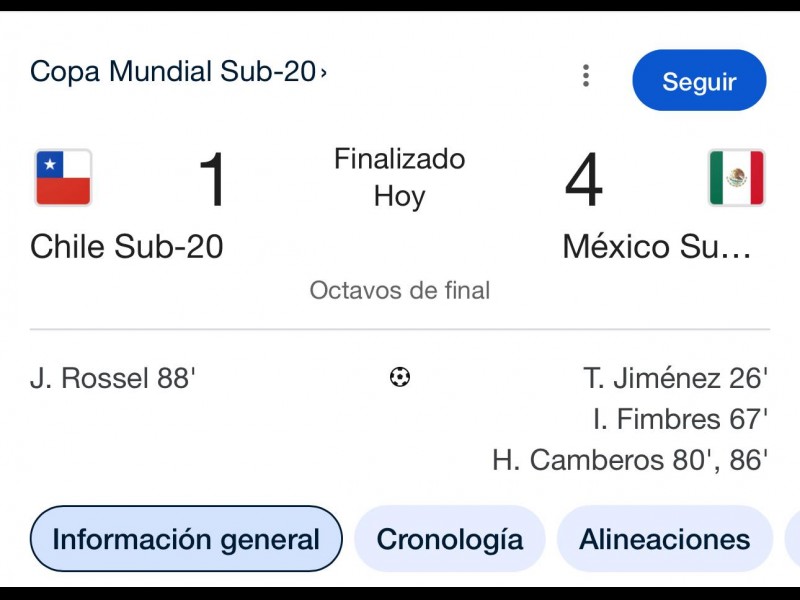This screenshot has height=600, width=800.
Task: Switch to the Cronología tab
Action: pos(449,540)
